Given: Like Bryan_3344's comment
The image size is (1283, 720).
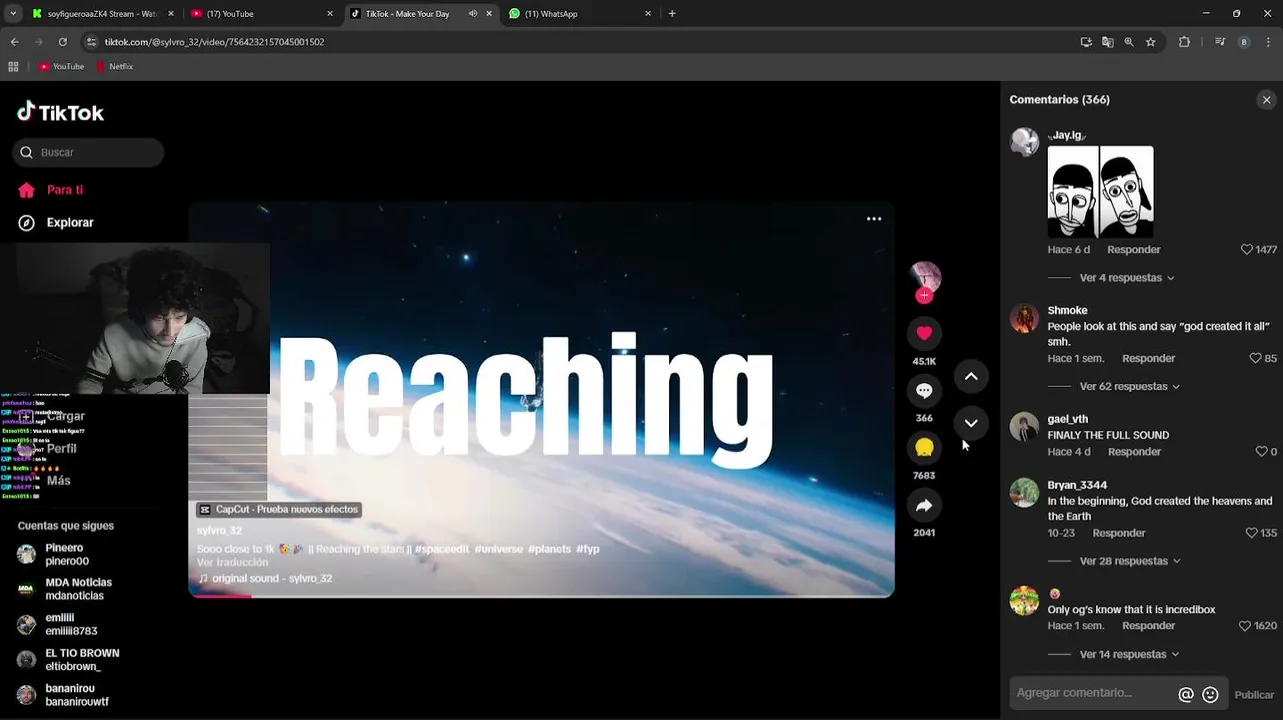Looking at the screenshot, I should click(1251, 533).
